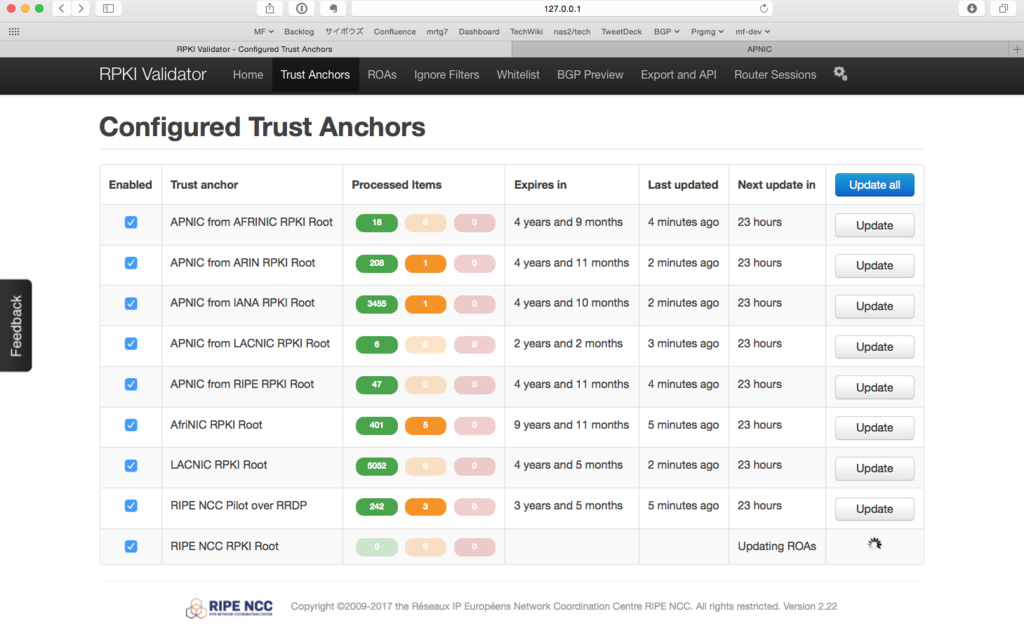The image size is (1024, 628).
Task: Update RIPE NCC Pilot over RRDP
Action: [x=874, y=509]
